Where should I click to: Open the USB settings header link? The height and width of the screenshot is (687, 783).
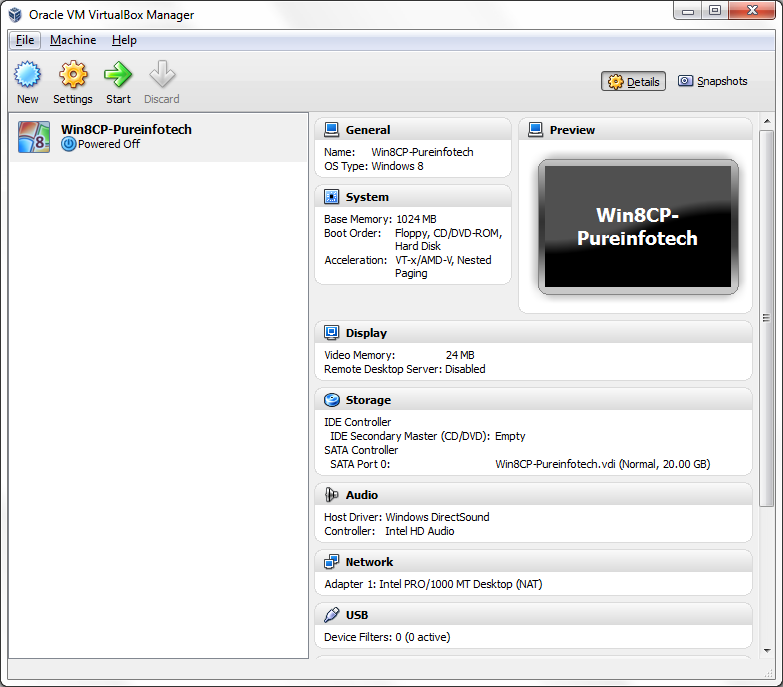[357, 615]
